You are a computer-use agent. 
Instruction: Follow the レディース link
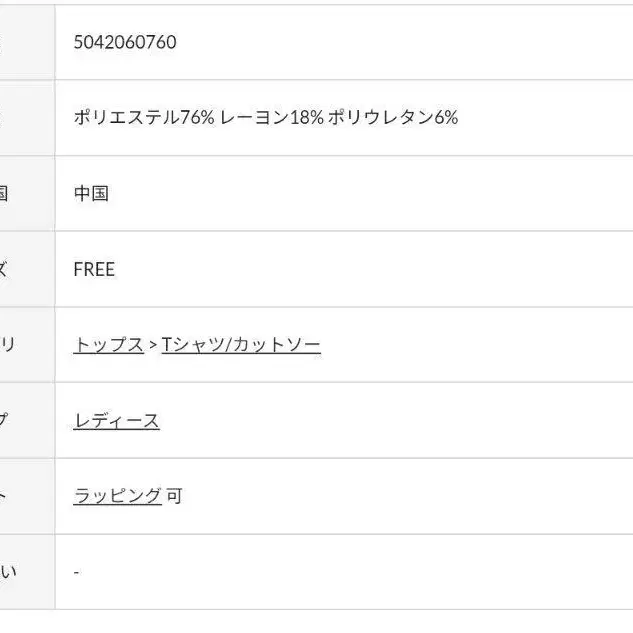pos(117,421)
